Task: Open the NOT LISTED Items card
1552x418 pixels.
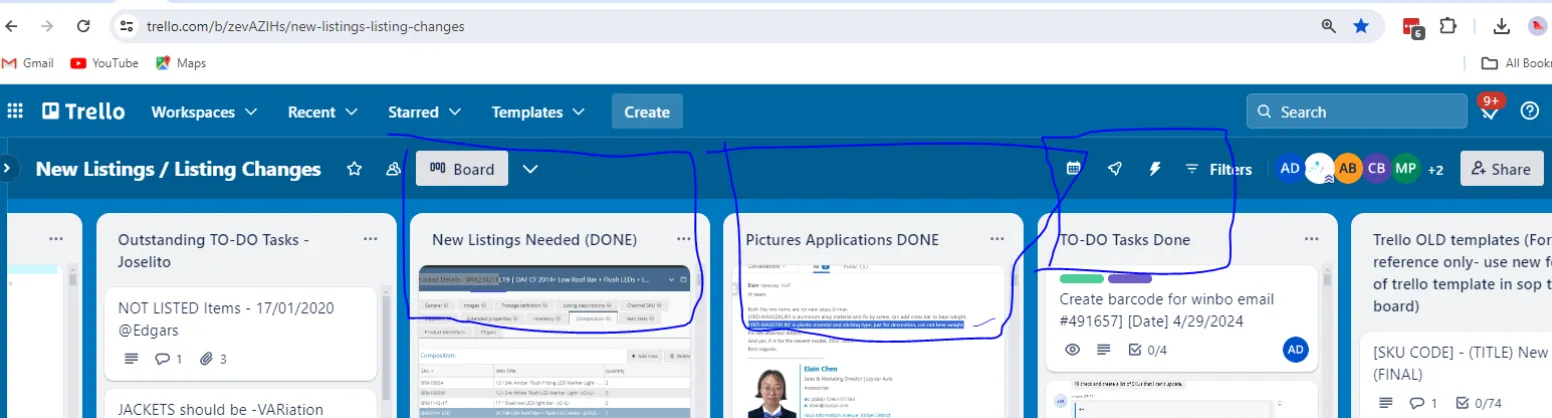Action: [x=241, y=334]
